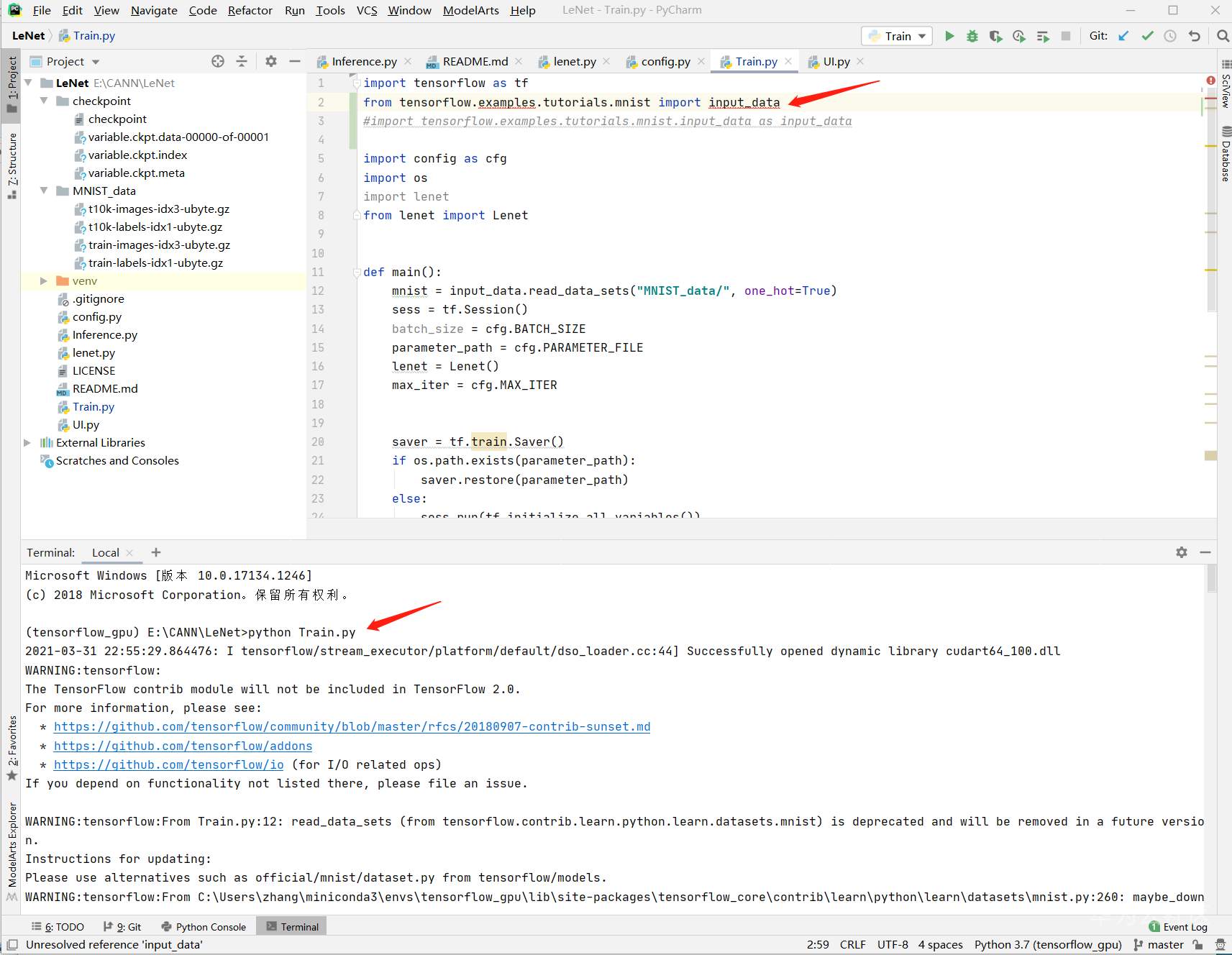Minimize the Terminal panel
The width and height of the screenshot is (1232, 955).
coord(1205,552)
